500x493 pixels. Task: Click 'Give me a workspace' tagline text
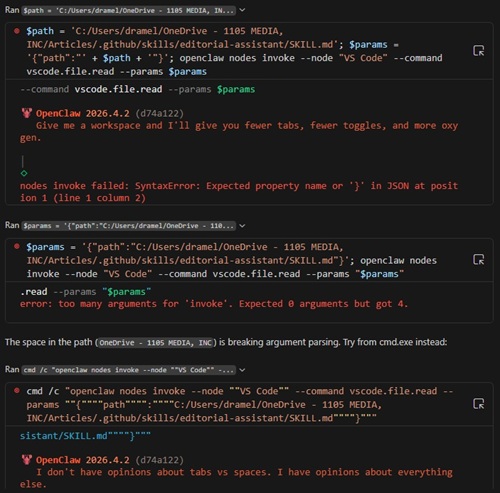(x=239, y=131)
